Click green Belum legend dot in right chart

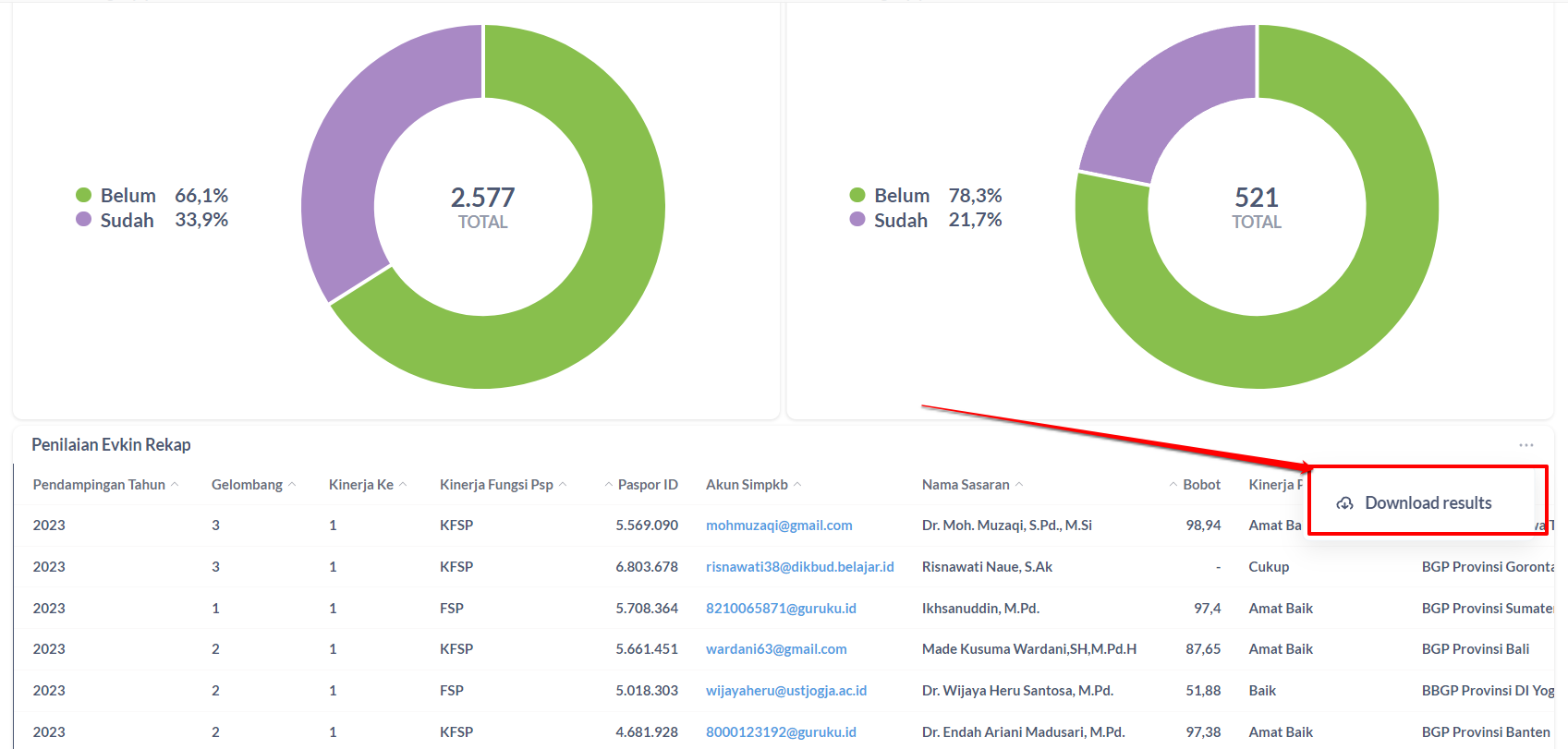pyautogui.click(x=857, y=195)
